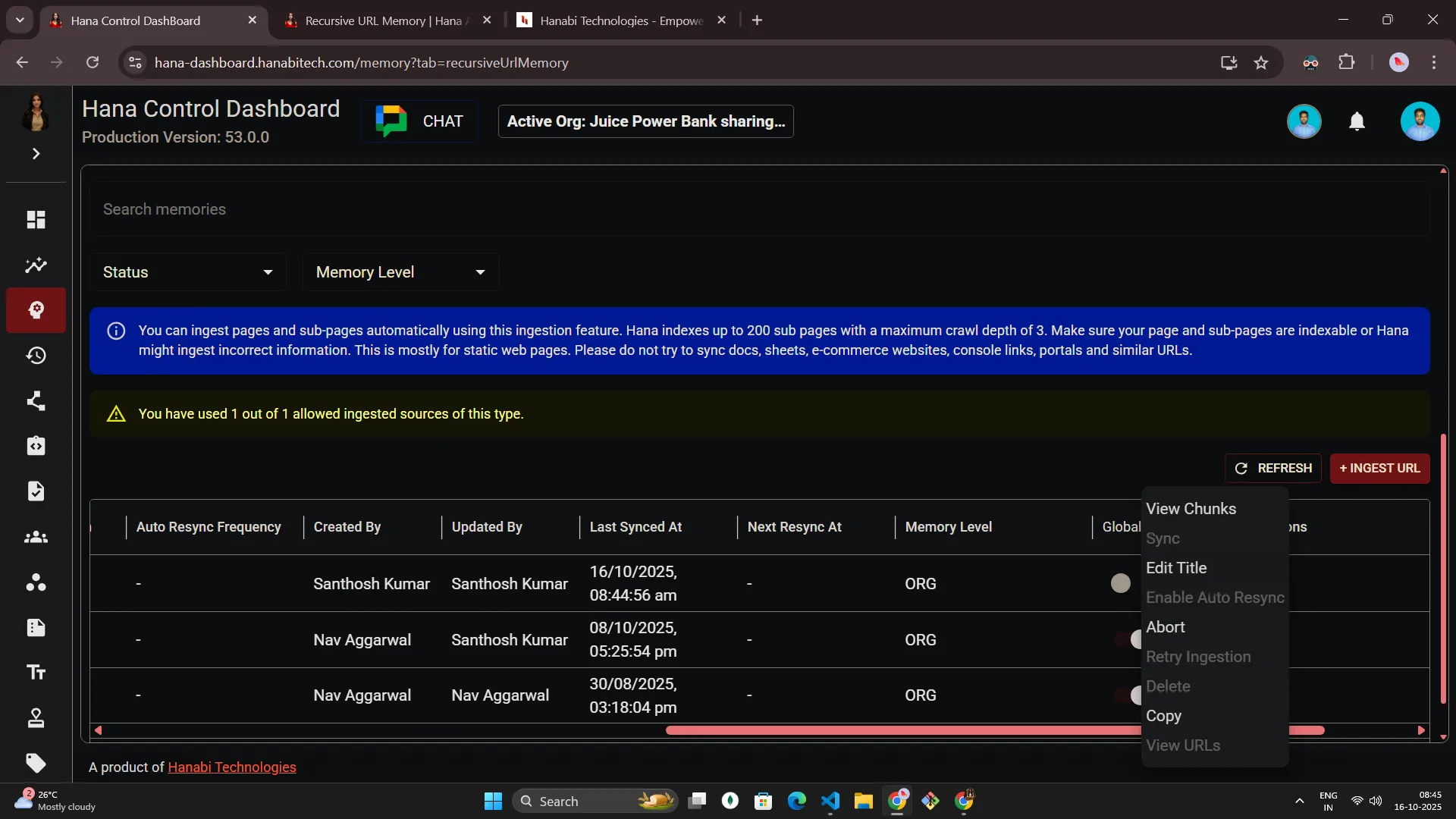The image size is (1456, 819).
Task: Open the Memory Level filter dropdown
Action: point(400,272)
